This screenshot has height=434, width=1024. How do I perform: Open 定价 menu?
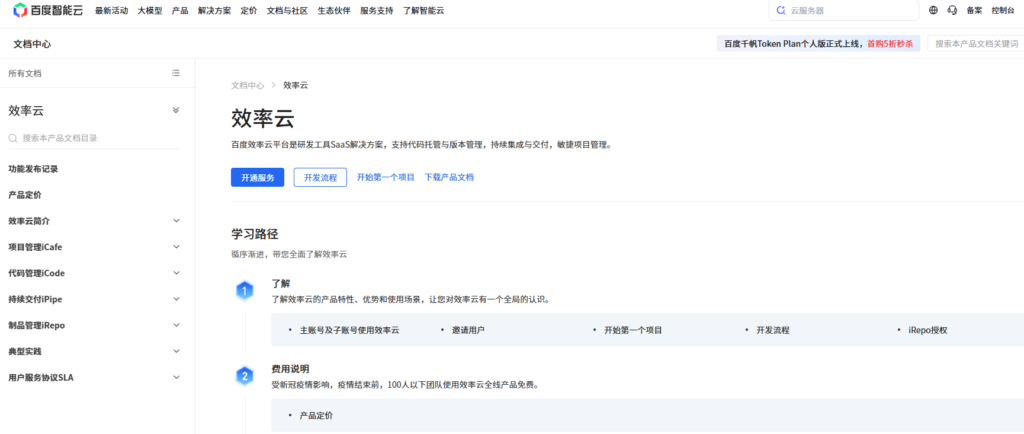pyautogui.click(x=249, y=10)
